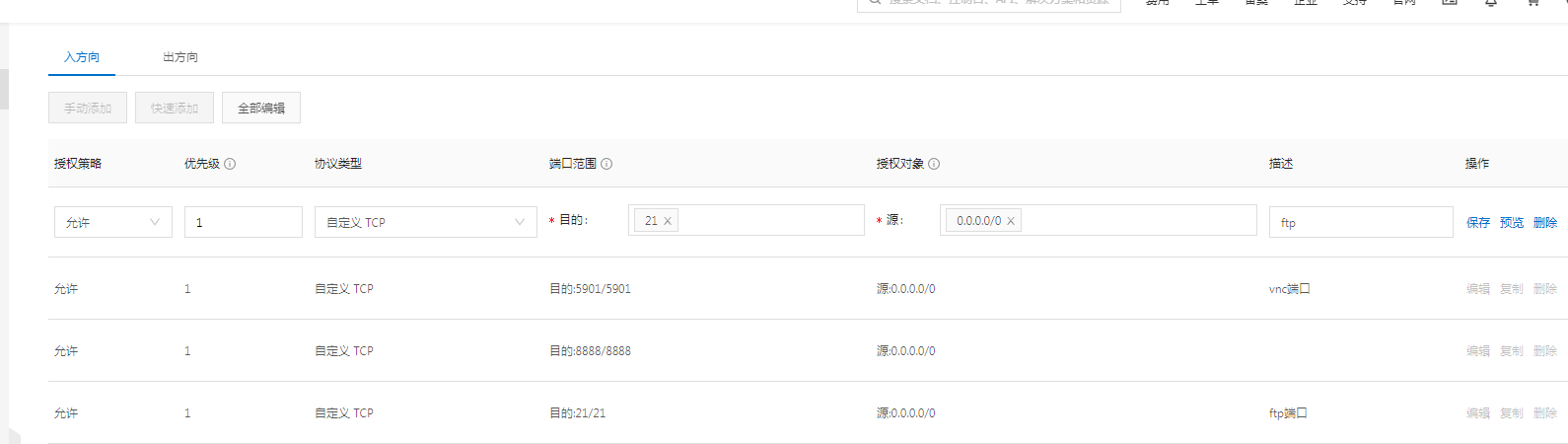
Task: Click the 操作 column header
Action: (x=1477, y=164)
